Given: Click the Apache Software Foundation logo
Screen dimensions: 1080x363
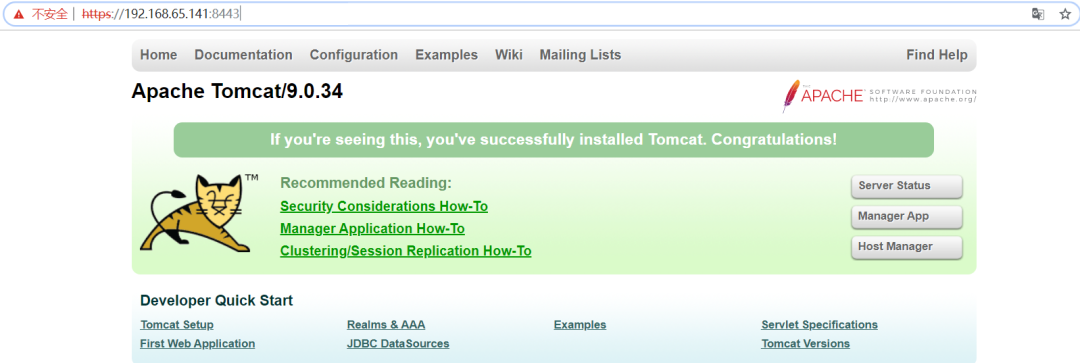Looking at the screenshot, I should [879, 96].
